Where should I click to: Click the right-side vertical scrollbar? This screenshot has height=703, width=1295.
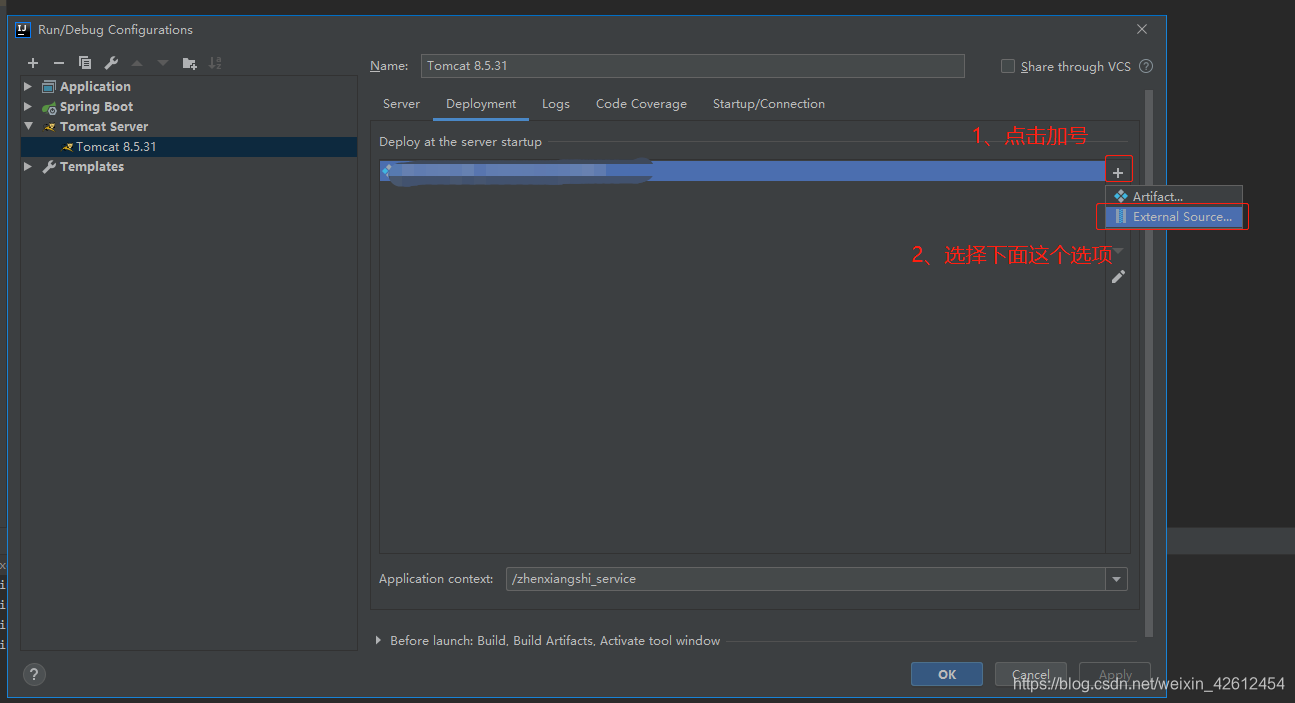(1149, 363)
